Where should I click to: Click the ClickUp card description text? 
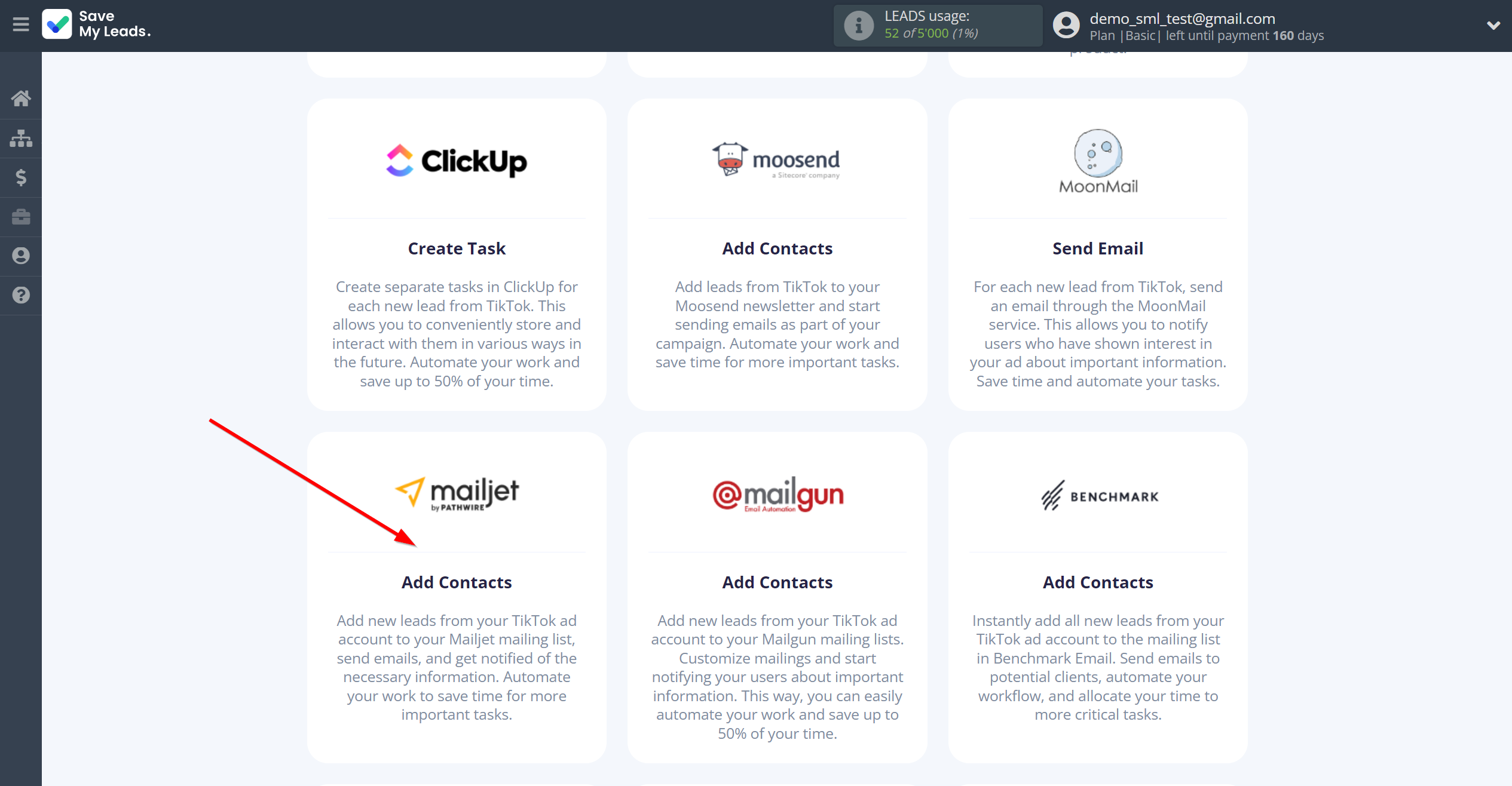click(x=457, y=334)
